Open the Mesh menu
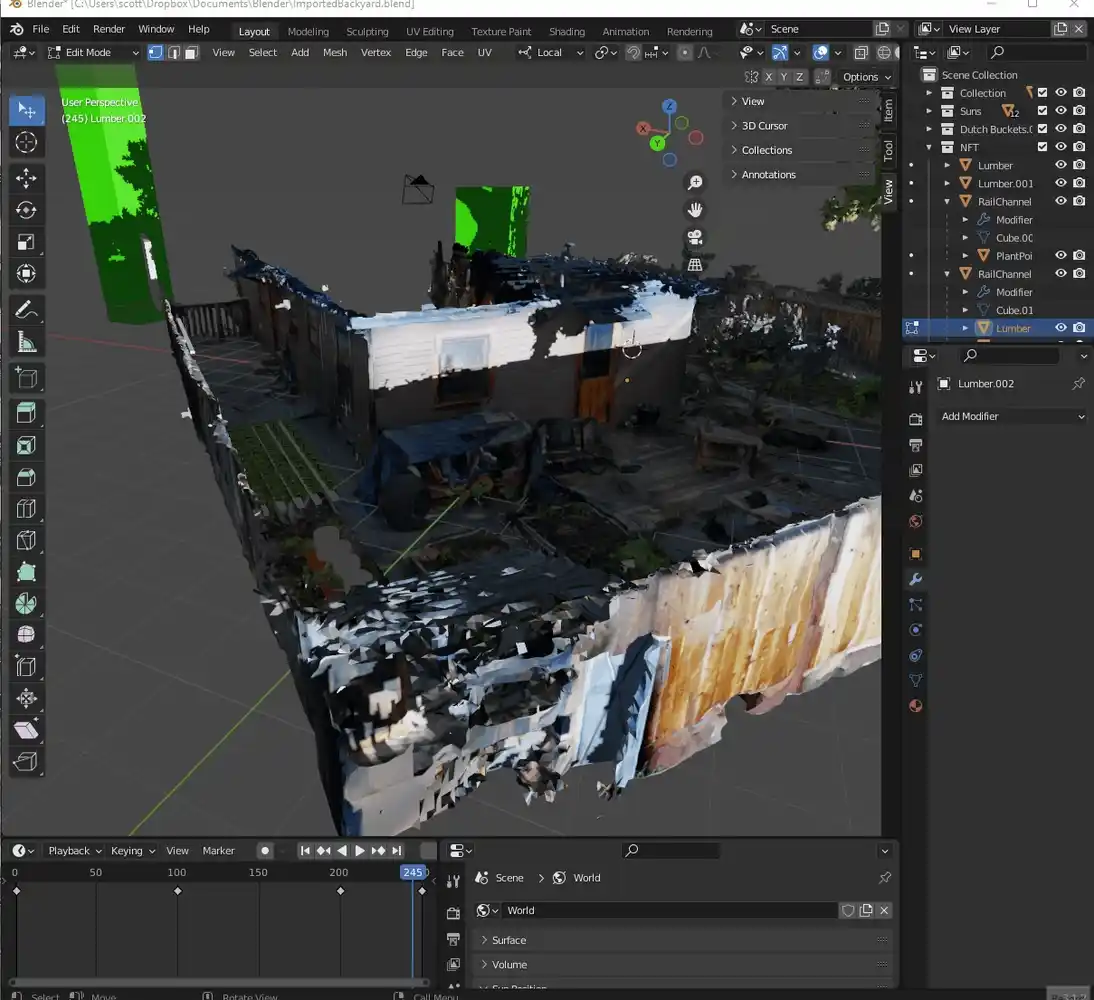The image size is (1094, 1000). pyautogui.click(x=335, y=52)
